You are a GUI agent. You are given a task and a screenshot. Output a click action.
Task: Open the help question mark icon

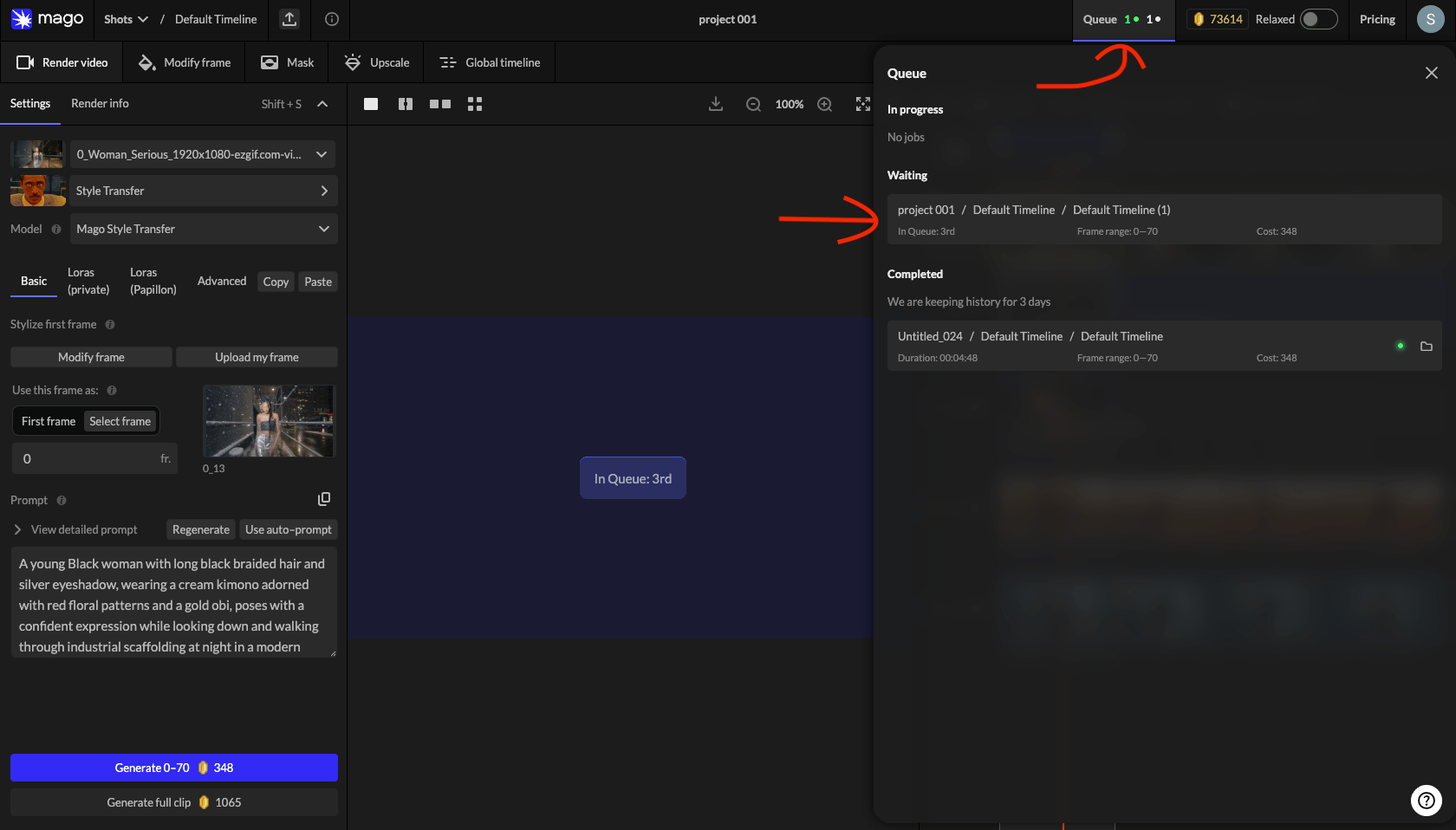pos(1427,800)
